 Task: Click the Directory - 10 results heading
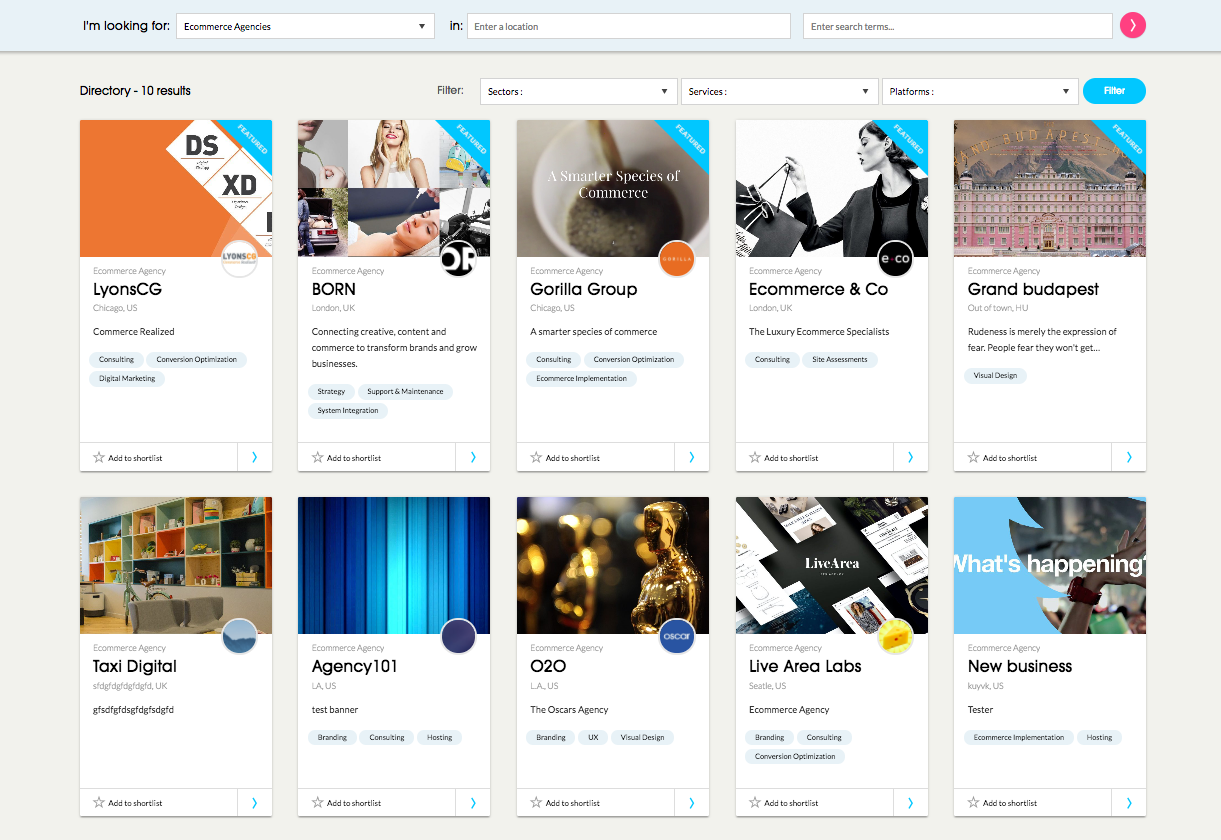tap(135, 91)
